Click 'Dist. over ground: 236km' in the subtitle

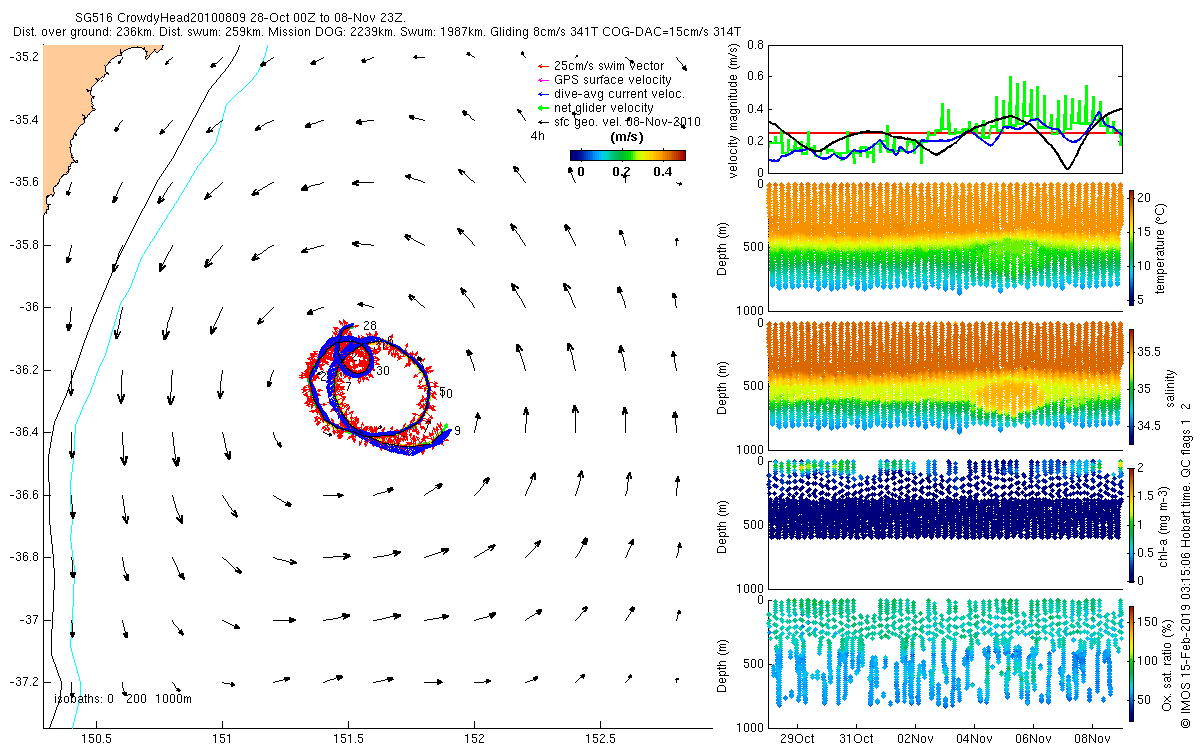86,32
